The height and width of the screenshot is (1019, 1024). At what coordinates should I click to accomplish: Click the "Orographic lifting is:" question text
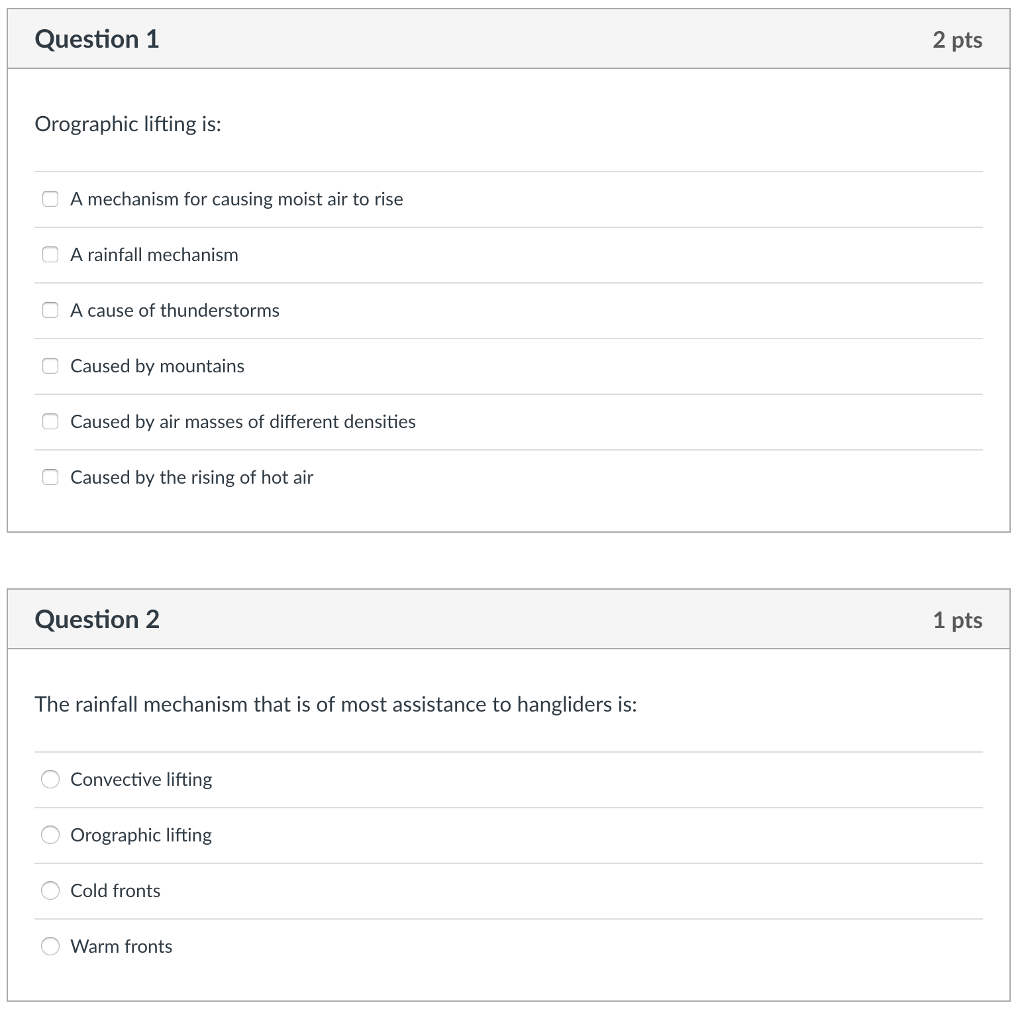click(128, 124)
